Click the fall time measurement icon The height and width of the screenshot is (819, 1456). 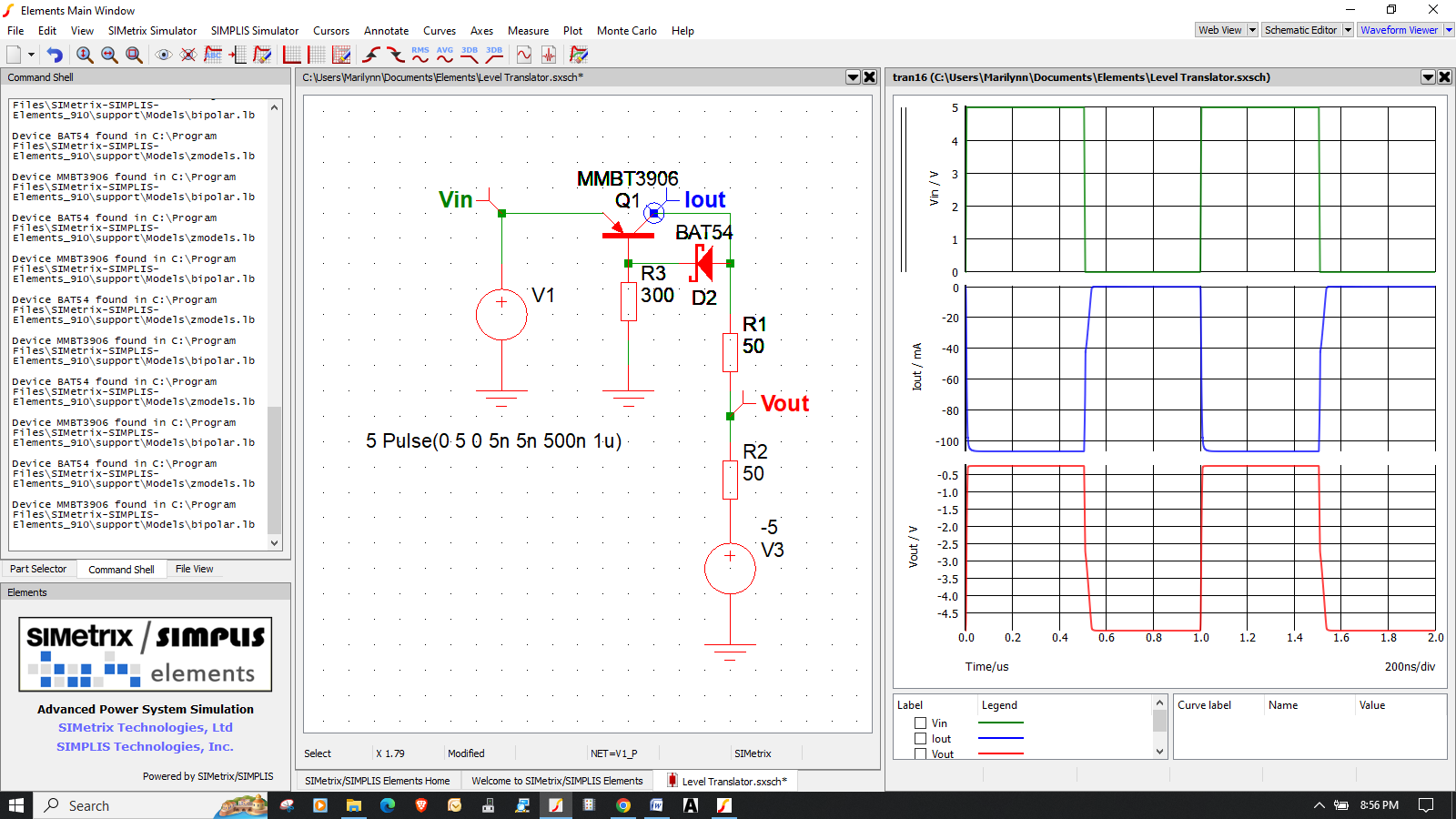click(x=396, y=55)
